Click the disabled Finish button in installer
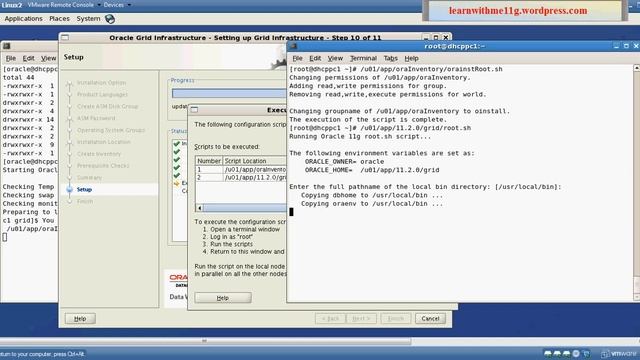The height and width of the screenshot is (360, 640). pyautogui.click(x=396, y=318)
